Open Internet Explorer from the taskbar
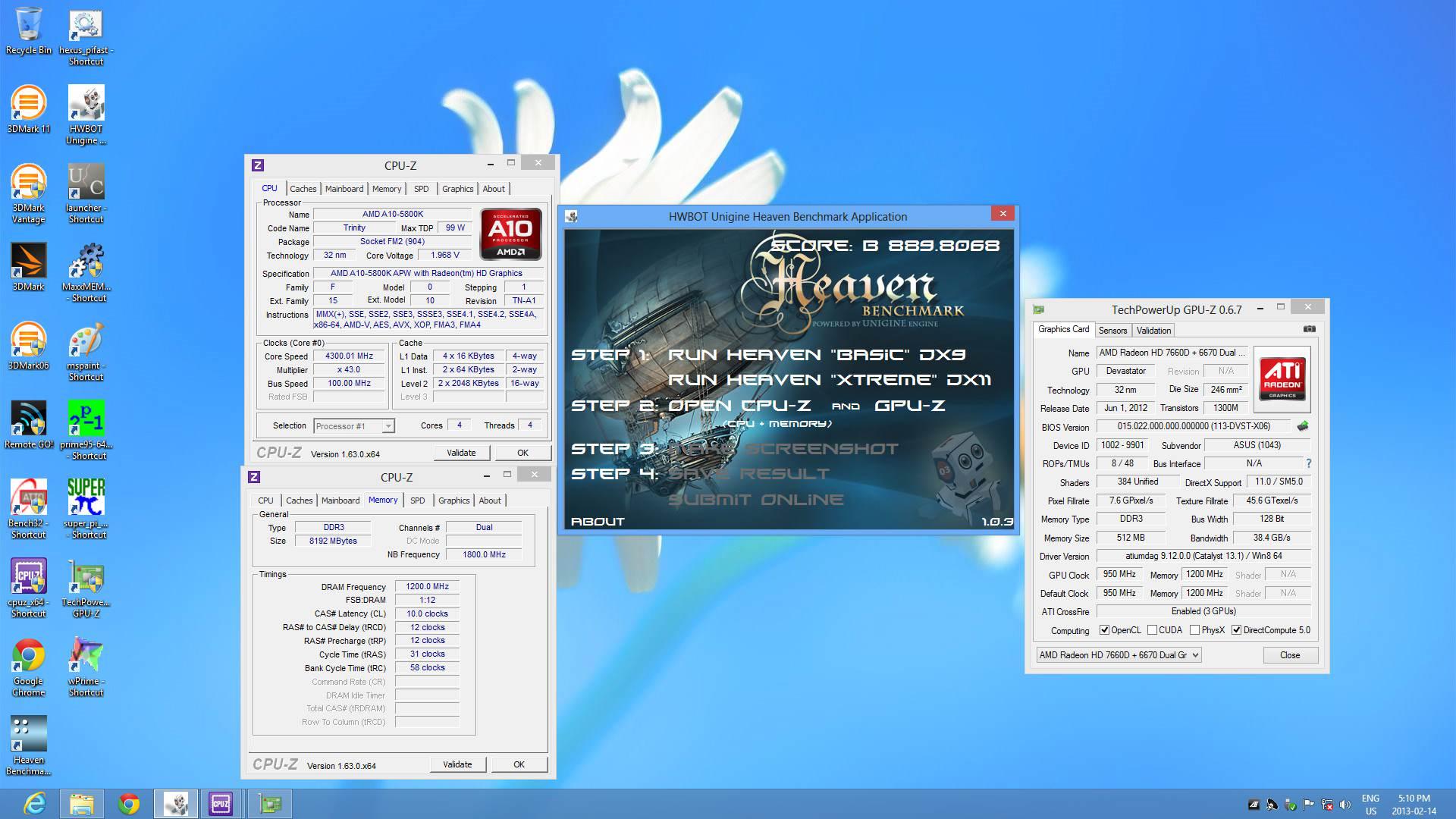1456x819 pixels. pyautogui.click(x=35, y=804)
